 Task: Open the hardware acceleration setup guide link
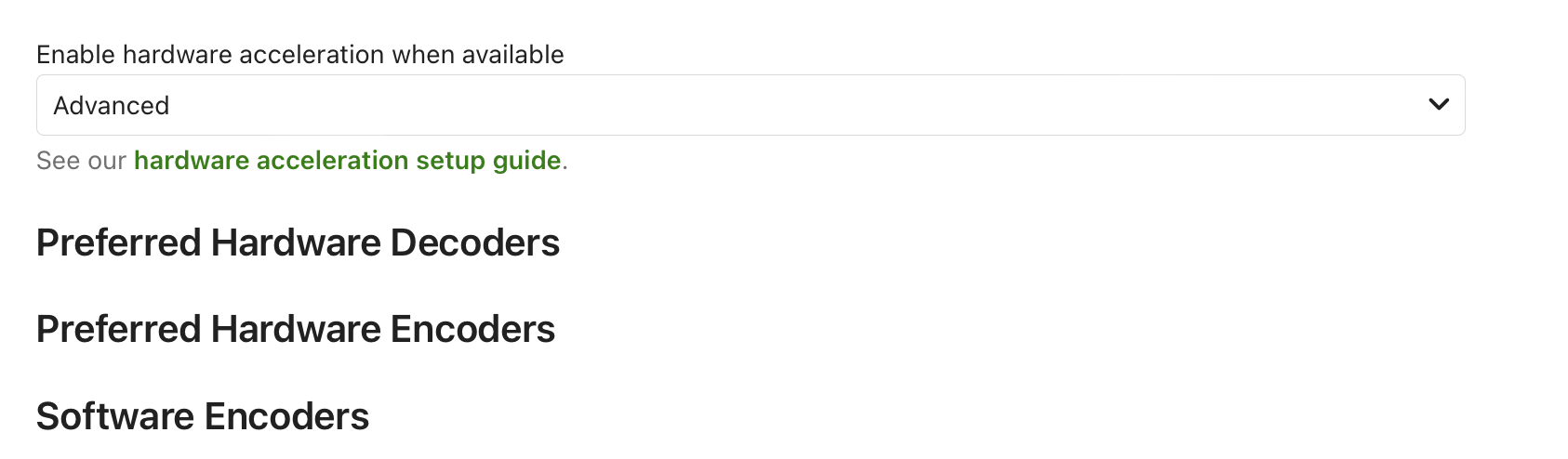[347, 161]
